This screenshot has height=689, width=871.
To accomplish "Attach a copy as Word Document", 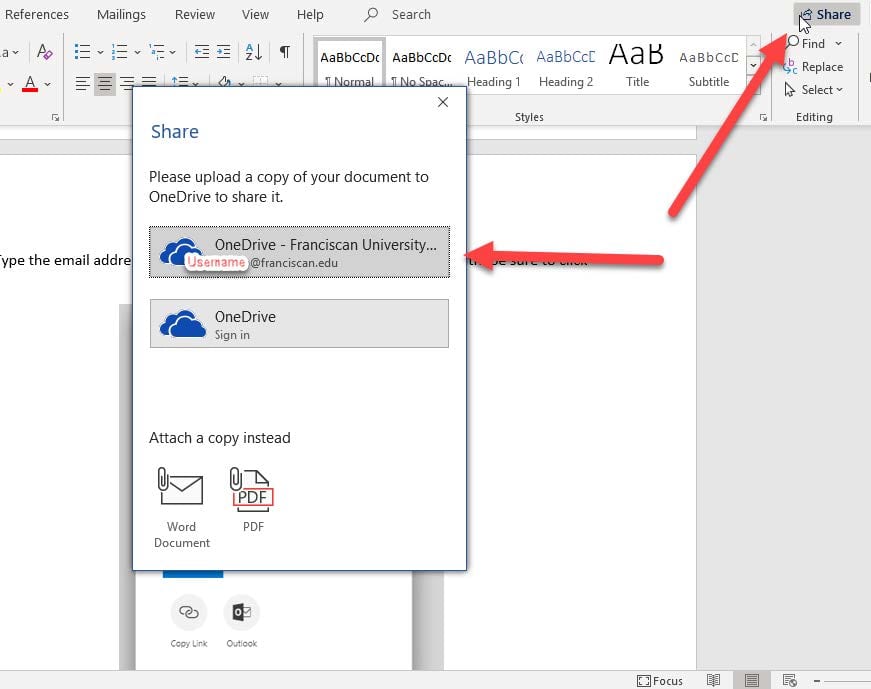I will coord(182,507).
